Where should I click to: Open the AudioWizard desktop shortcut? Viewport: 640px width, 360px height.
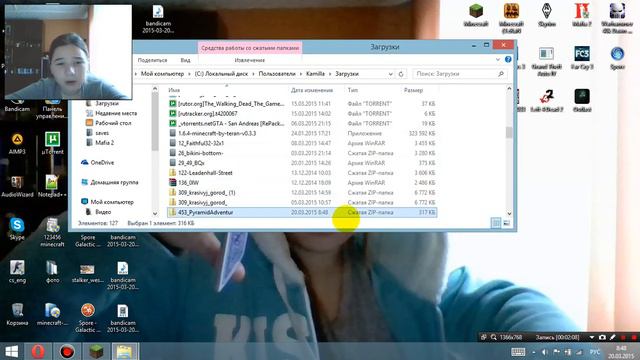tap(17, 187)
